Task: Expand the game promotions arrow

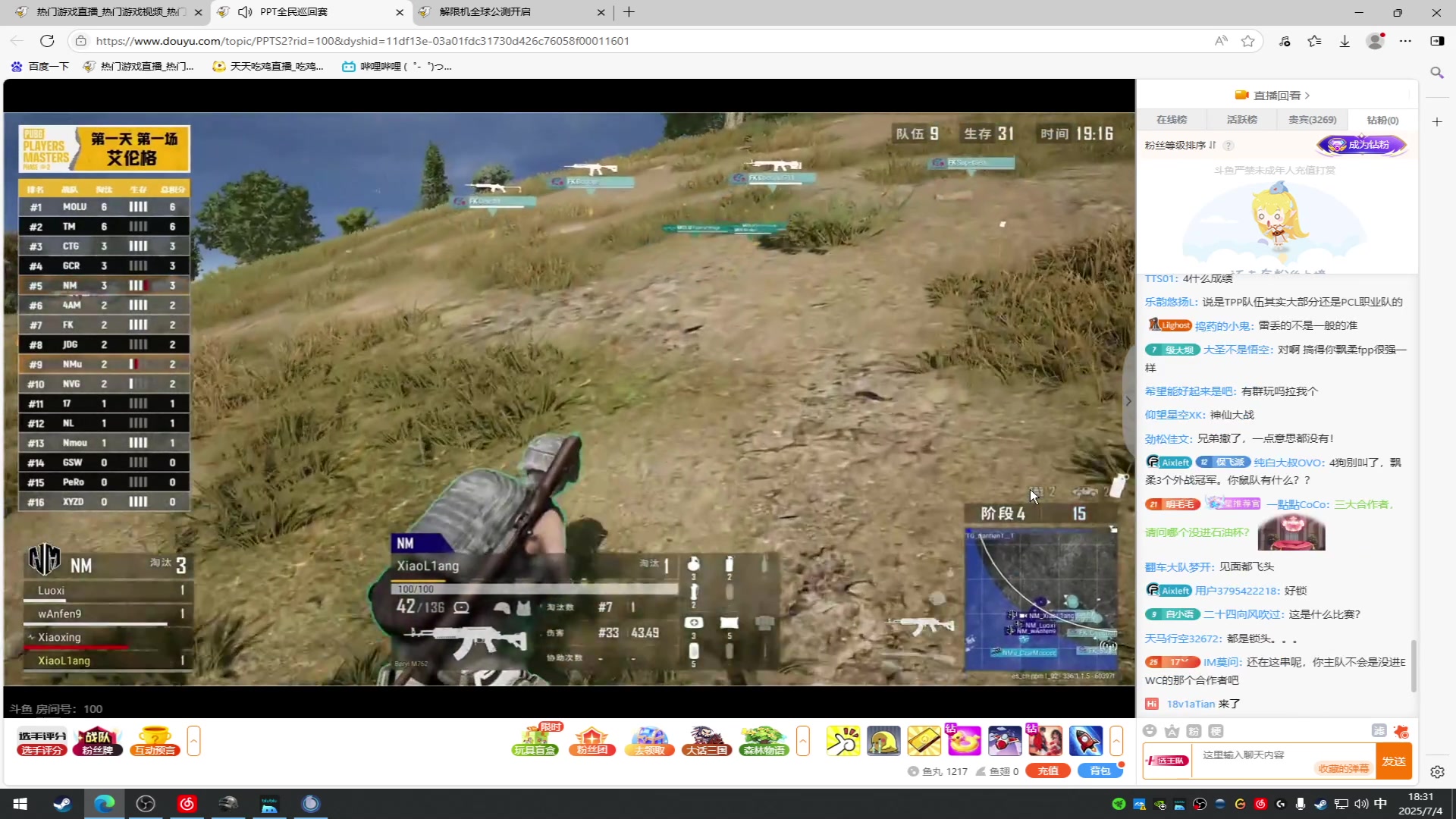Action: tap(803, 741)
